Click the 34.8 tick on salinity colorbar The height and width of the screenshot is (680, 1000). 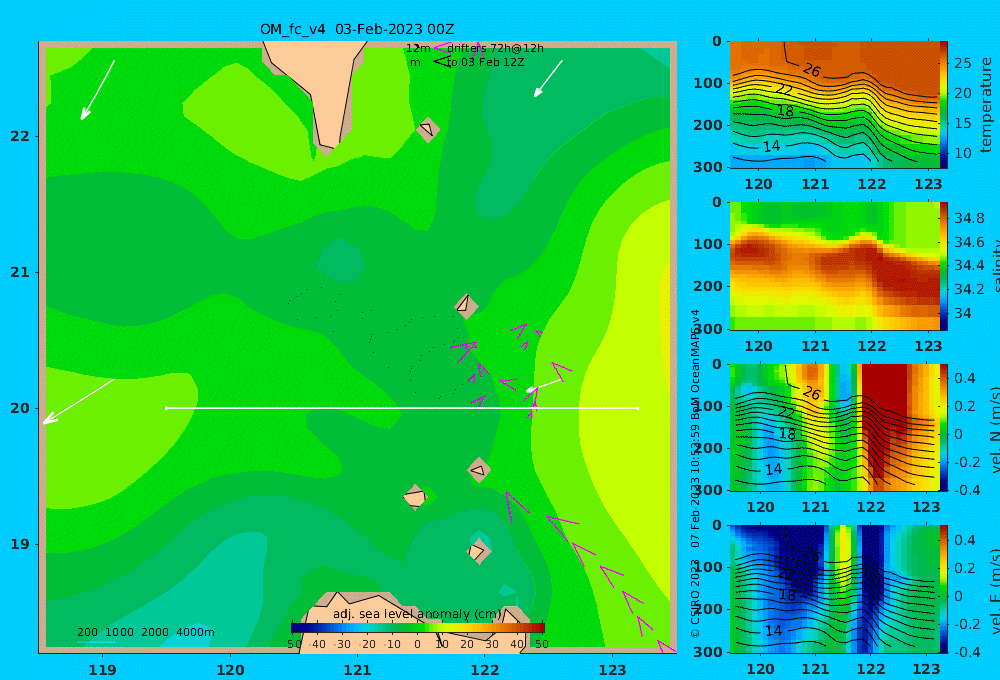point(969,218)
